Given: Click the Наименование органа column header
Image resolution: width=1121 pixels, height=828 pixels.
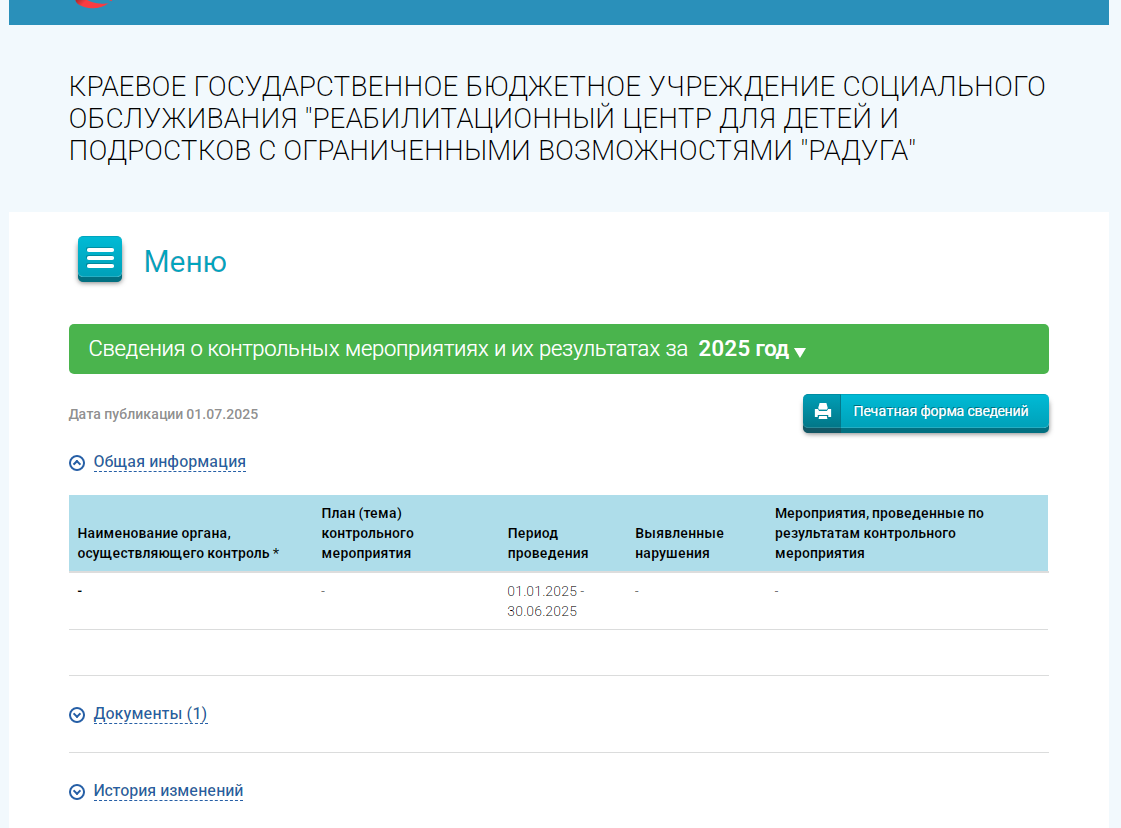Looking at the screenshot, I should click(177, 543).
